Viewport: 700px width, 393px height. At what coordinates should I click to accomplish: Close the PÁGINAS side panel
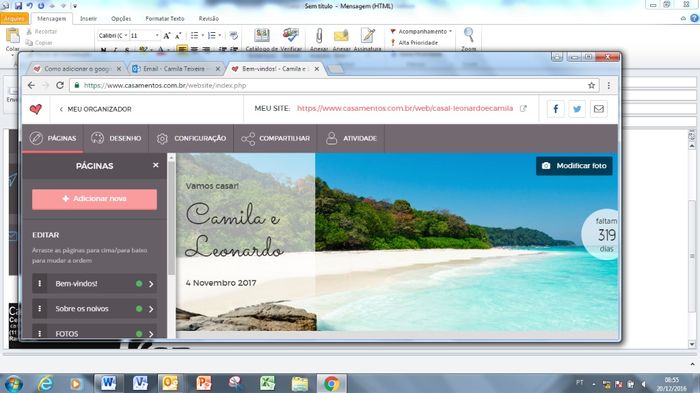[155, 165]
